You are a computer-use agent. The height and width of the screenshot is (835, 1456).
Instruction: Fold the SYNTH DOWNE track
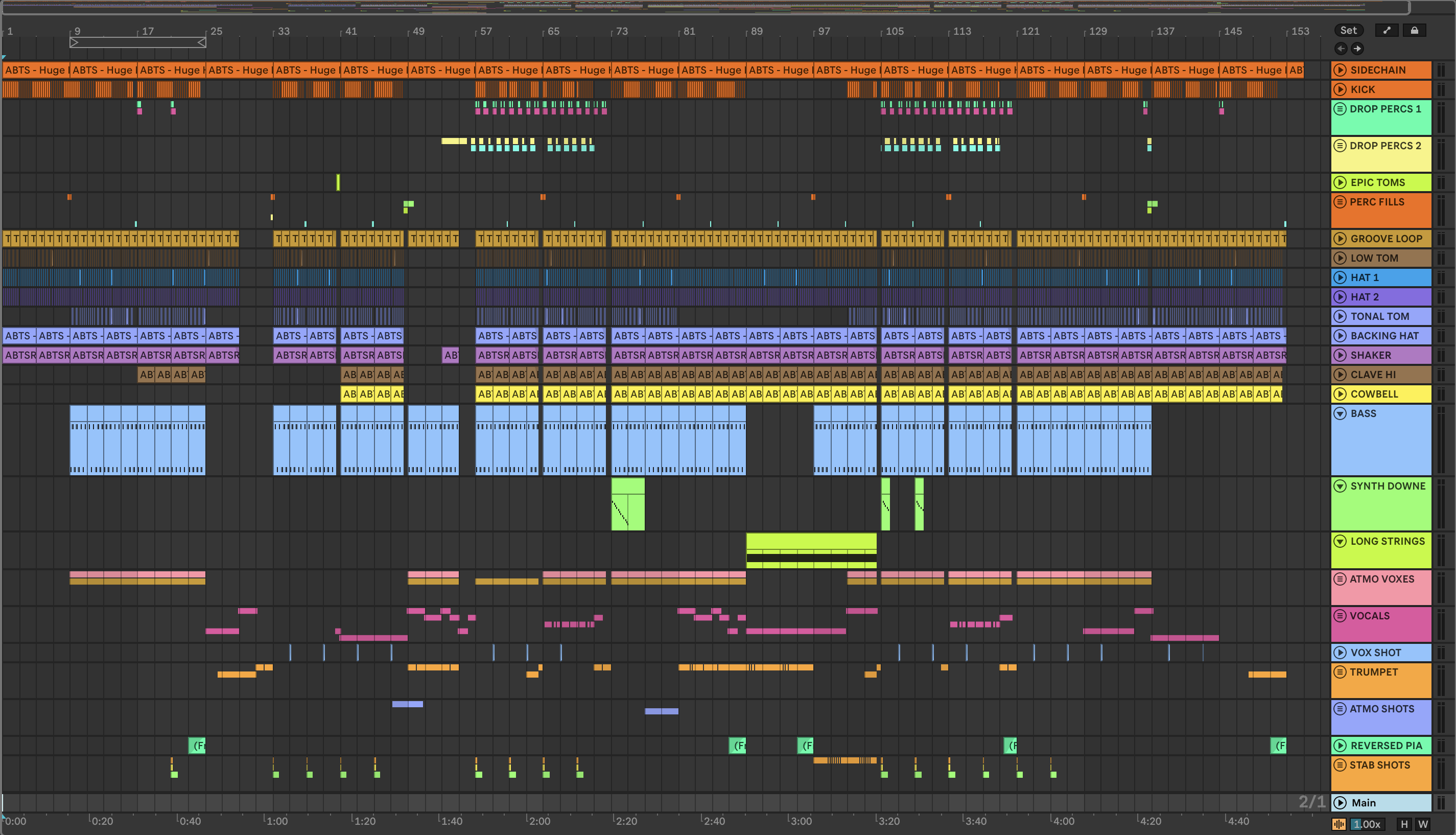1340,486
